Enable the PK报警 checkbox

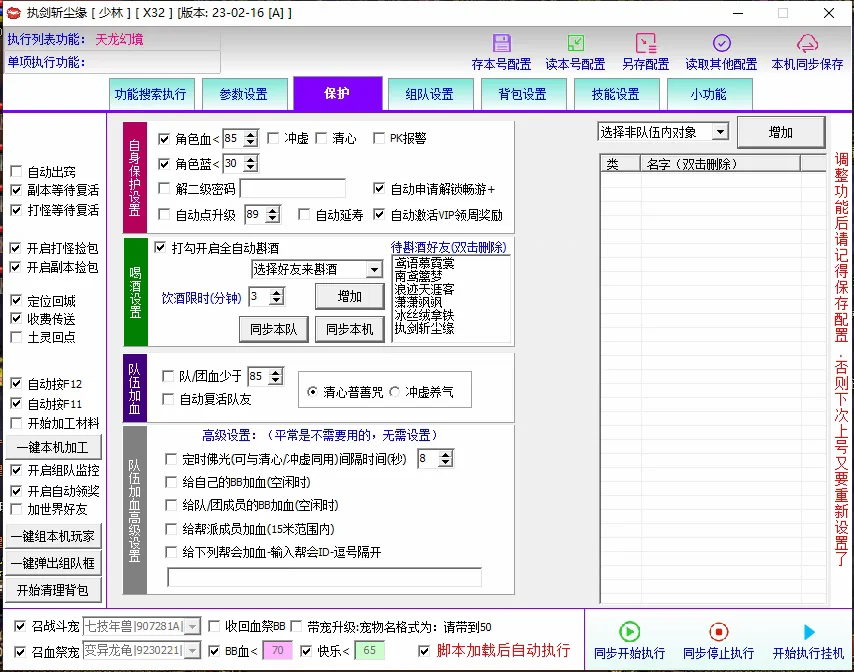click(378, 138)
